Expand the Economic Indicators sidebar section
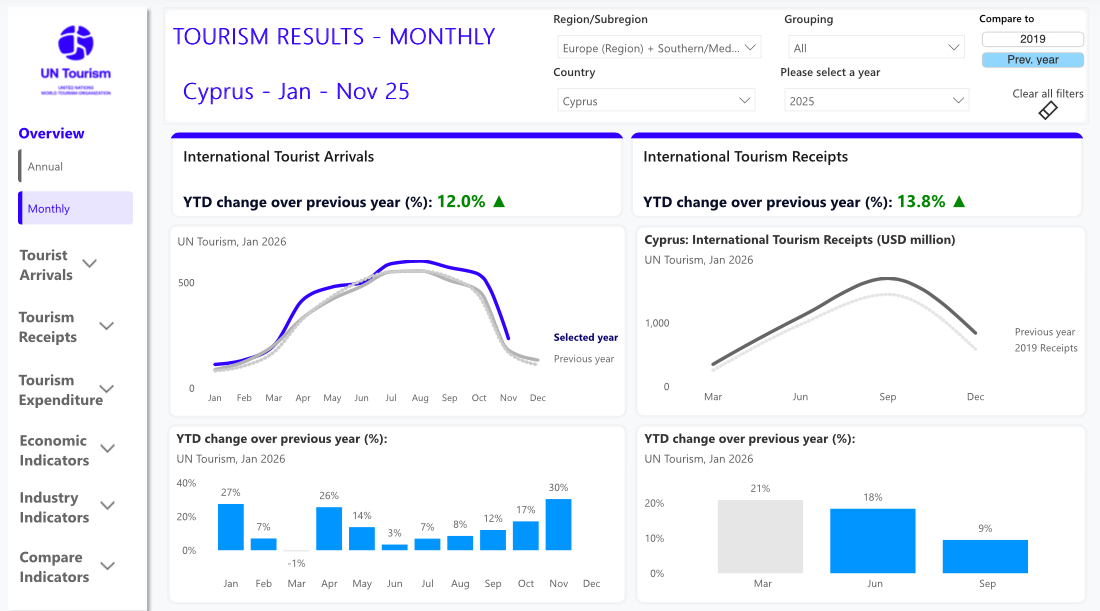Screen dimensions: 1100x611 point(106,449)
